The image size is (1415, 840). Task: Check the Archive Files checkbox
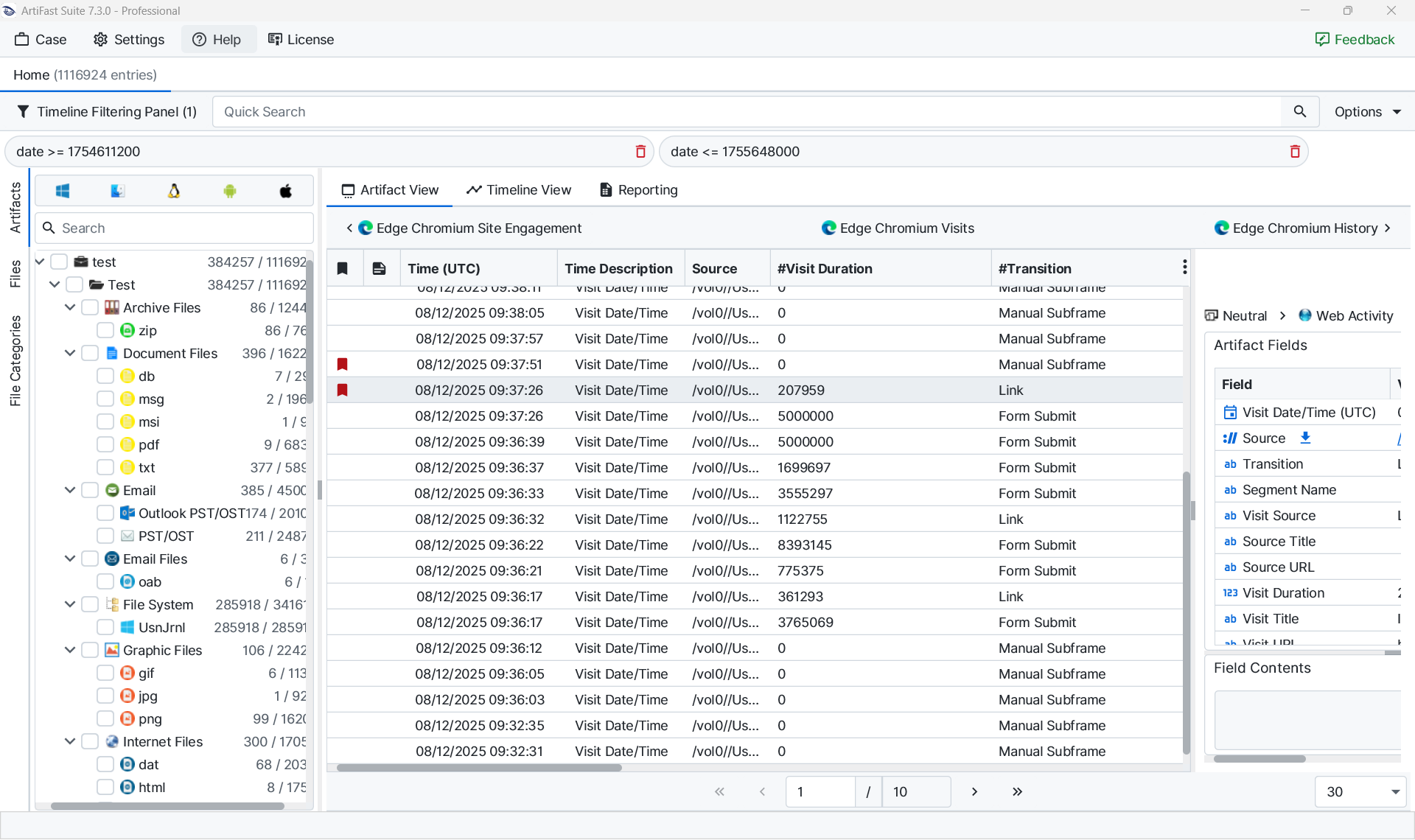tap(90, 308)
